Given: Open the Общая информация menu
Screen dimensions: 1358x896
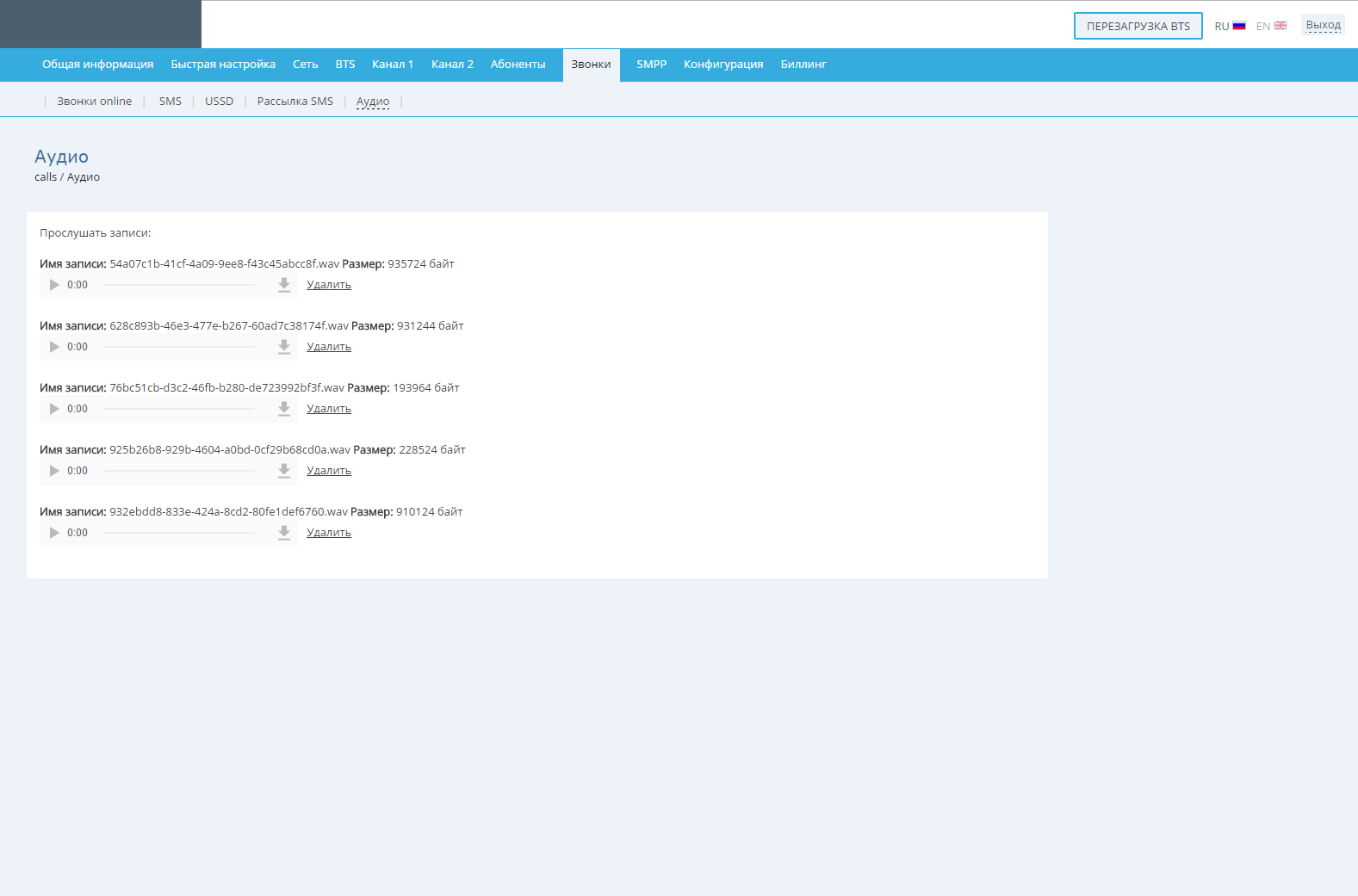Looking at the screenshot, I should tap(98, 65).
